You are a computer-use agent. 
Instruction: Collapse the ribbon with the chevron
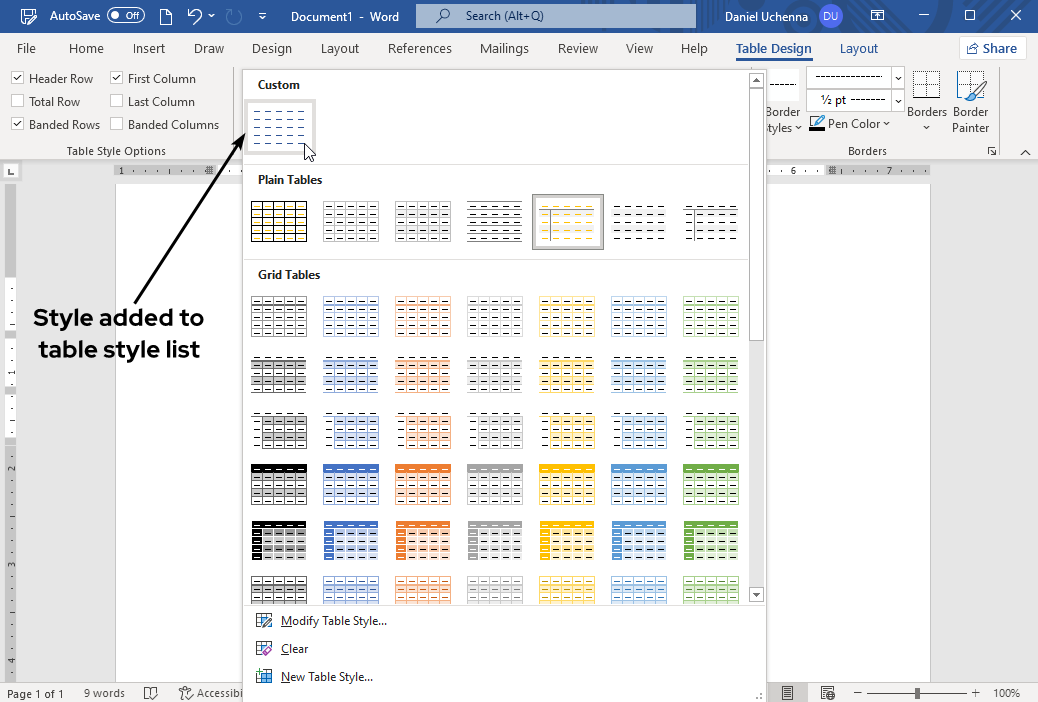point(1024,152)
